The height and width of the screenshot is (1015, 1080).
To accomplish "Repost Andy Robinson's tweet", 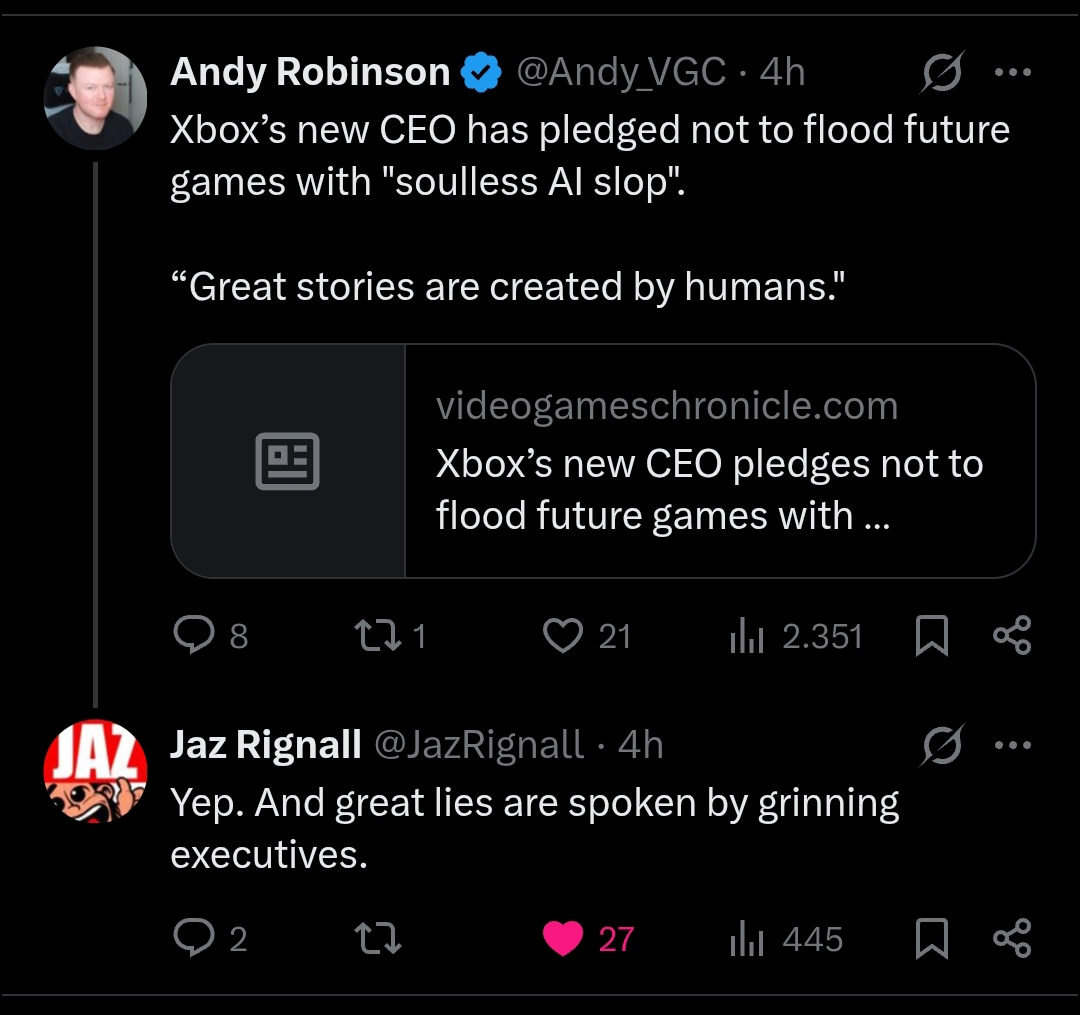I will [x=376, y=636].
